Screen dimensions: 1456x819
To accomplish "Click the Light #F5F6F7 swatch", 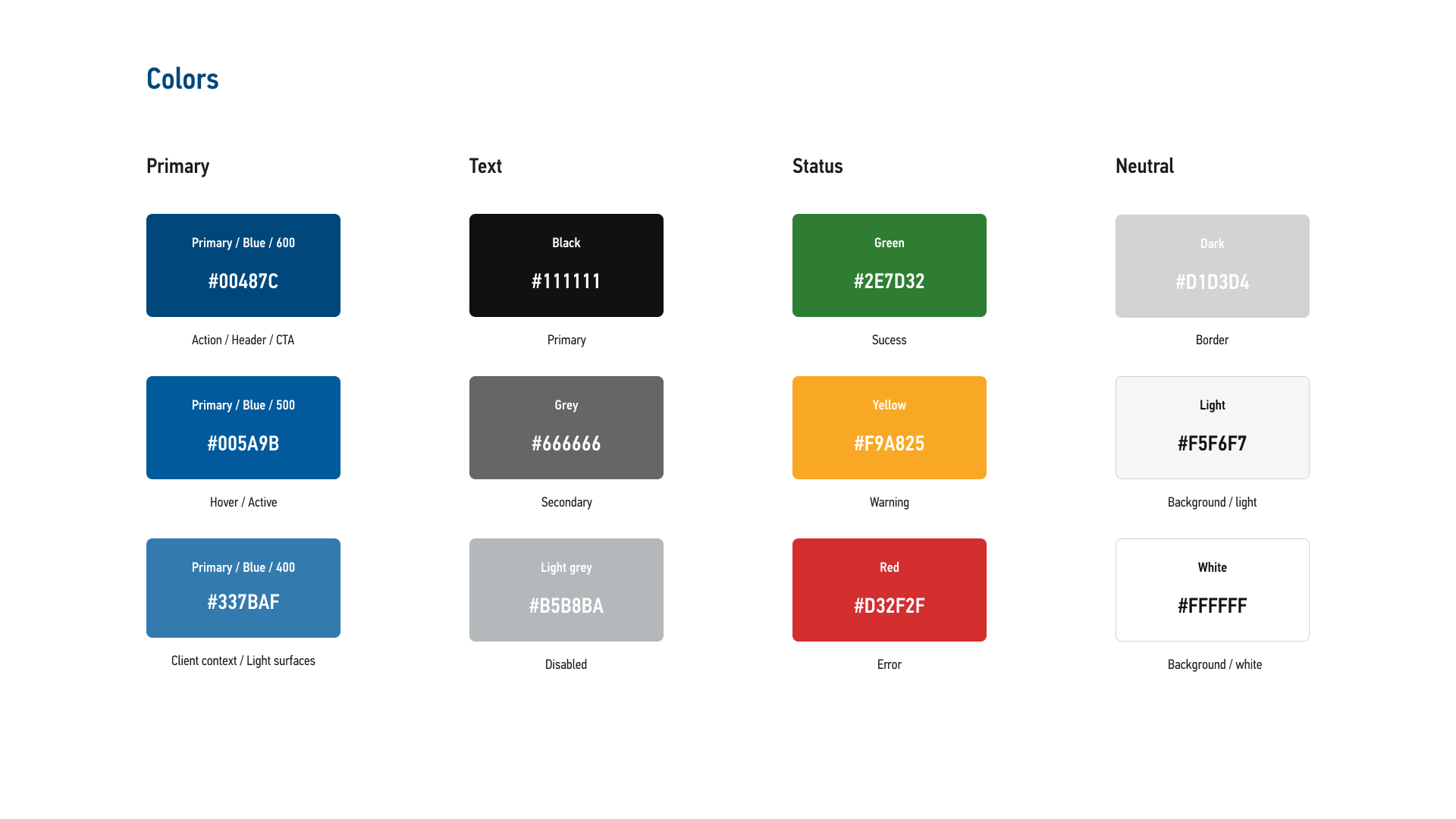I will 1212,427.
